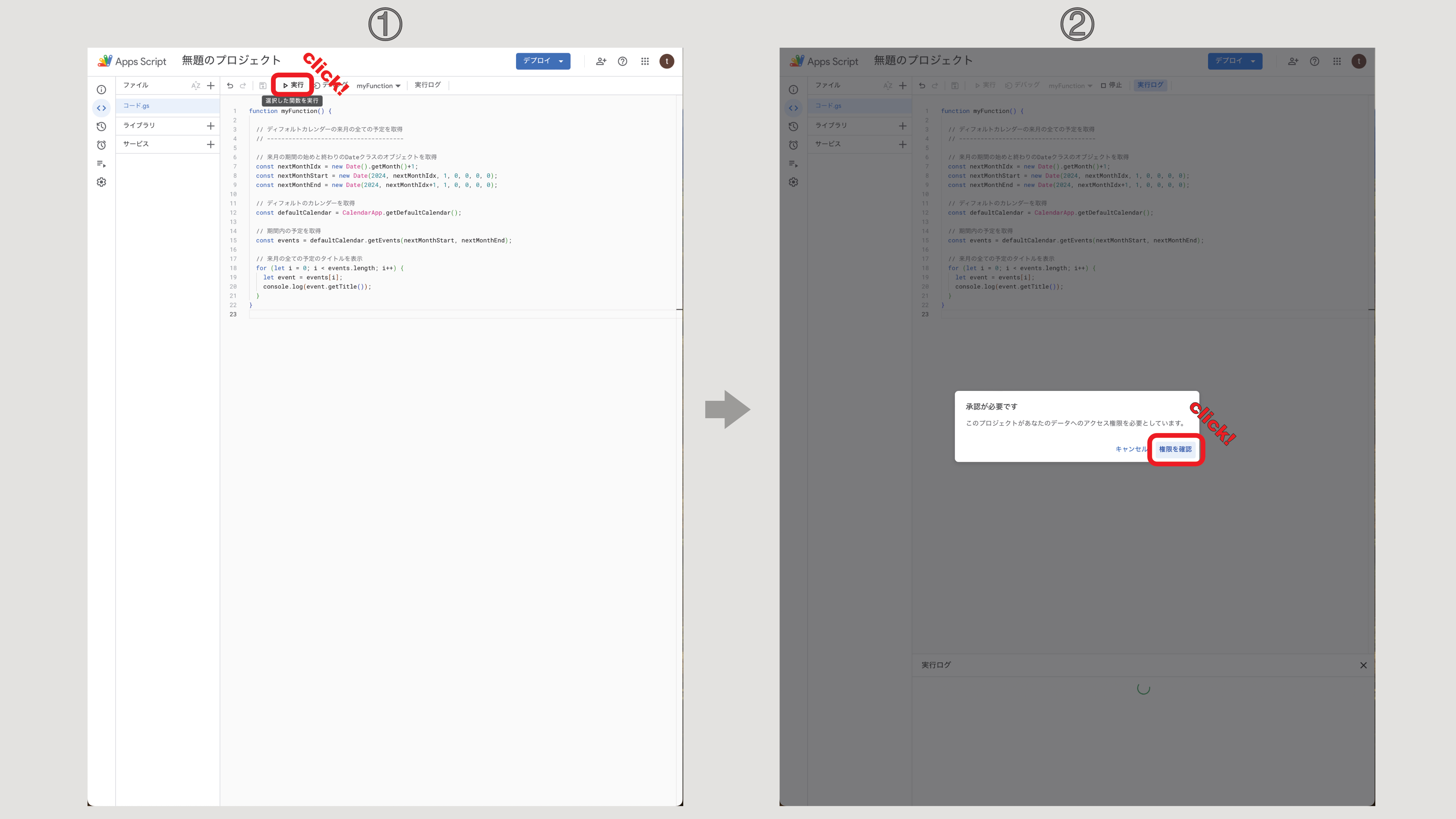Toggle the 実行ログ toolbar button in screenshot ①
The height and width of the screenshot is (819, 1456).
[427, 85]
